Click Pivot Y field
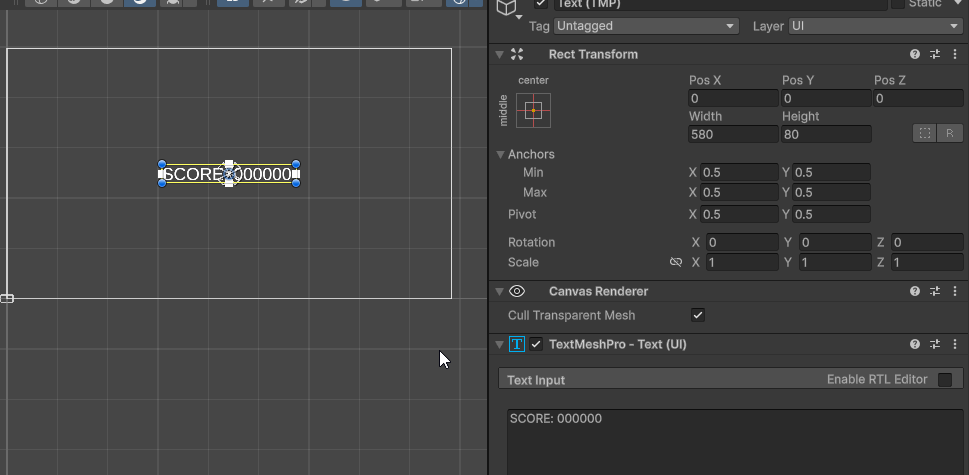Viewport: 969px width, 475px height. click(x=831, y=214)
